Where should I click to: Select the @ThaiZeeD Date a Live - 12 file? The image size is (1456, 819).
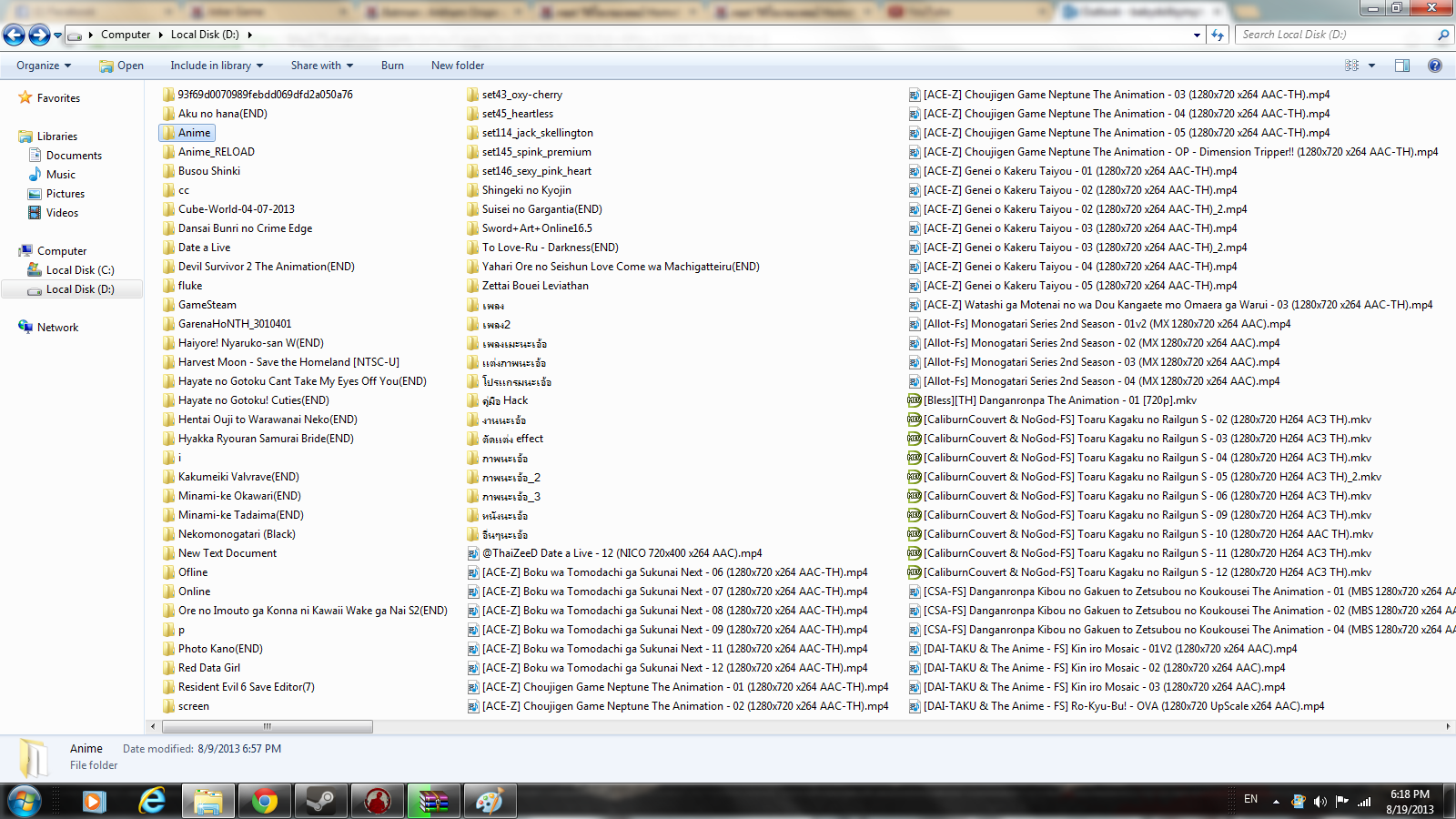point(614,553)
